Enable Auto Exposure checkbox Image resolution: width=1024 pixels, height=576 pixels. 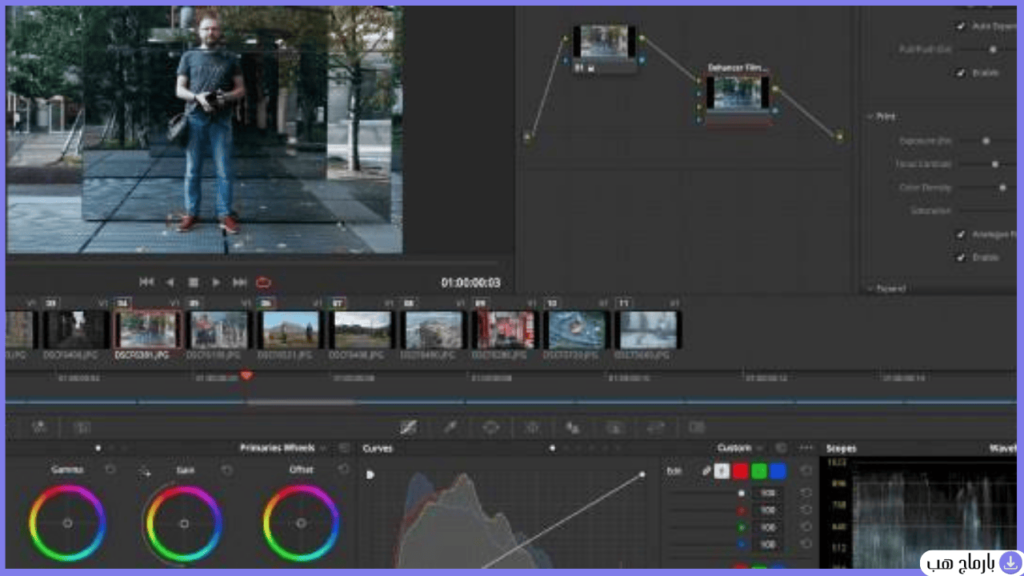coord(961,26)
